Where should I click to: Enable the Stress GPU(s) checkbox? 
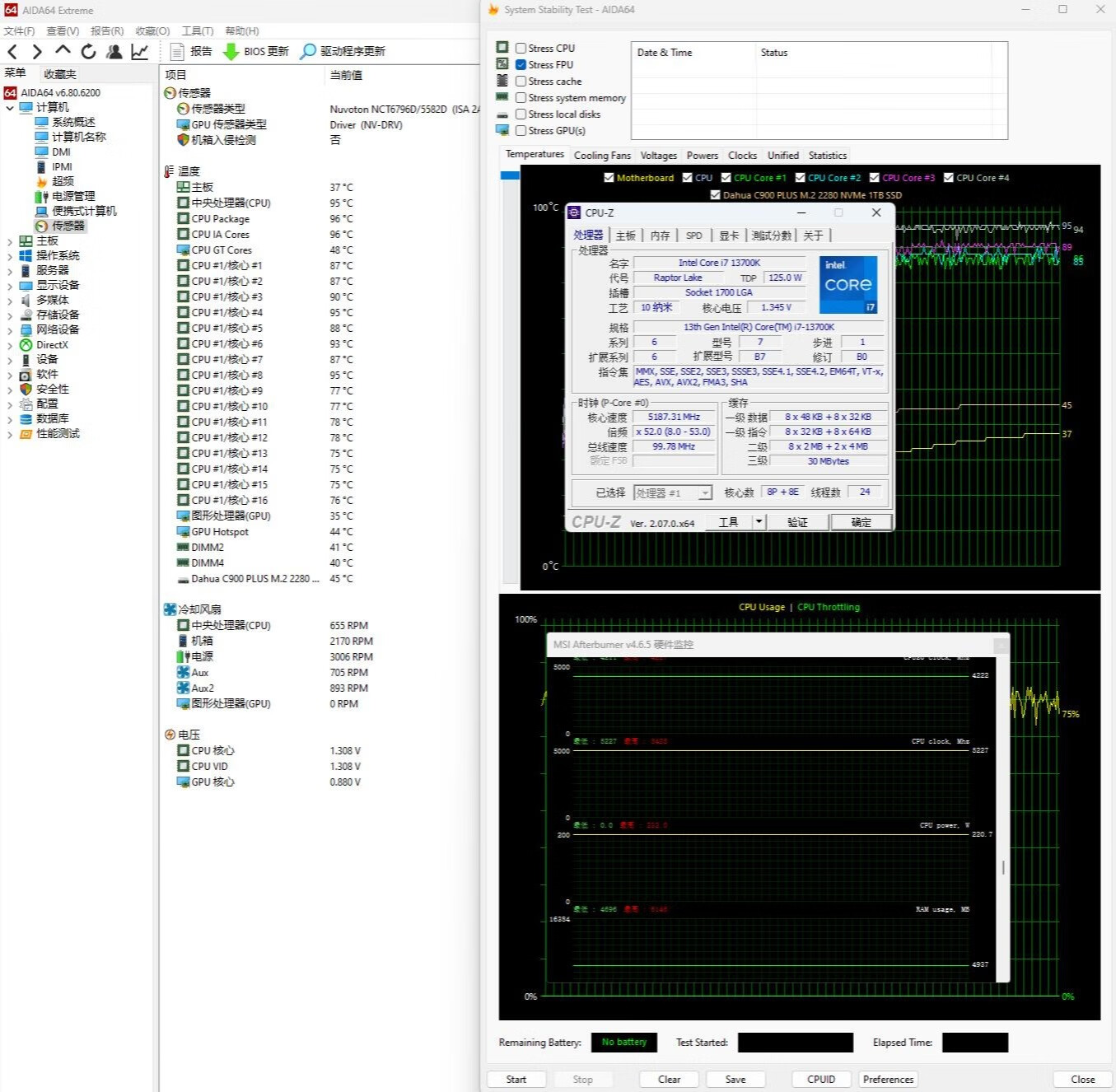521,130
